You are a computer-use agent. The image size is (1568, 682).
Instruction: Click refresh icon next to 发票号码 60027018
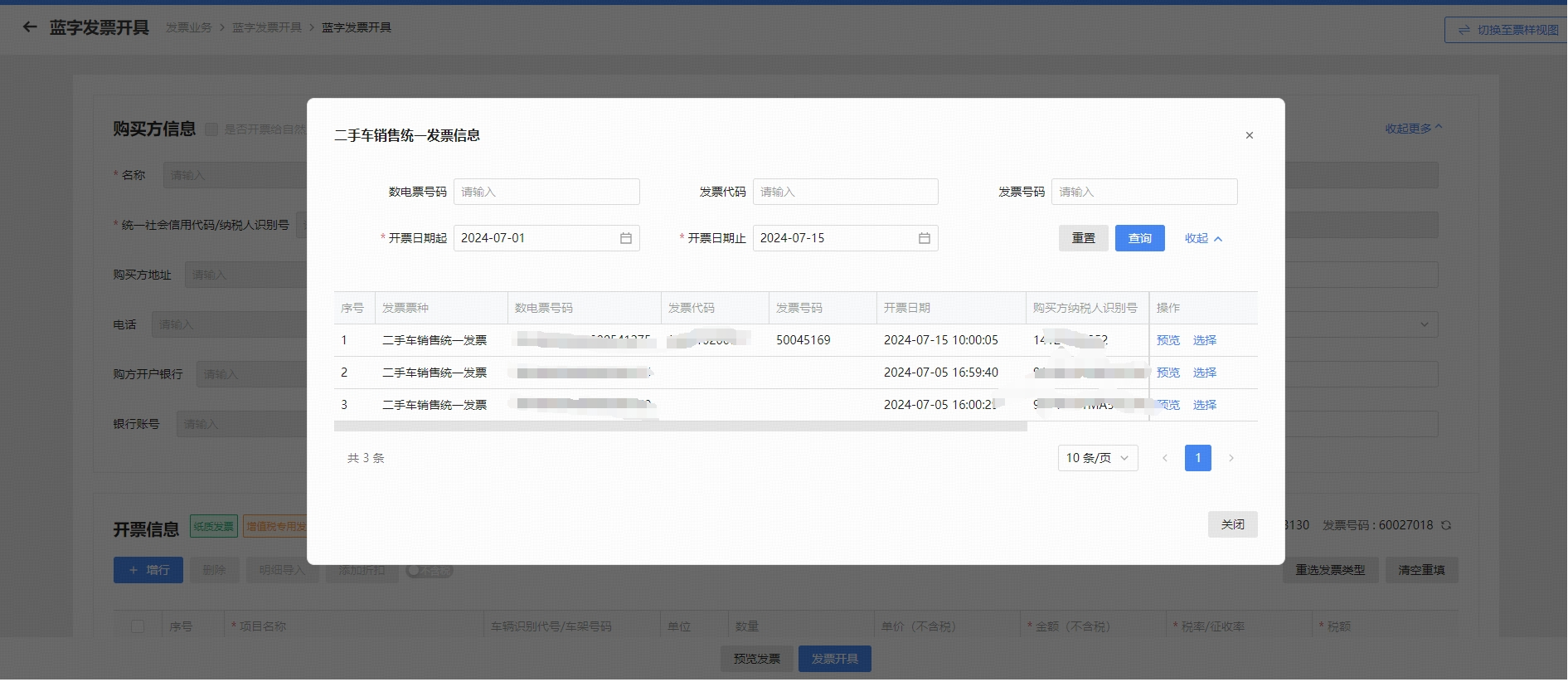point(1446,525)
